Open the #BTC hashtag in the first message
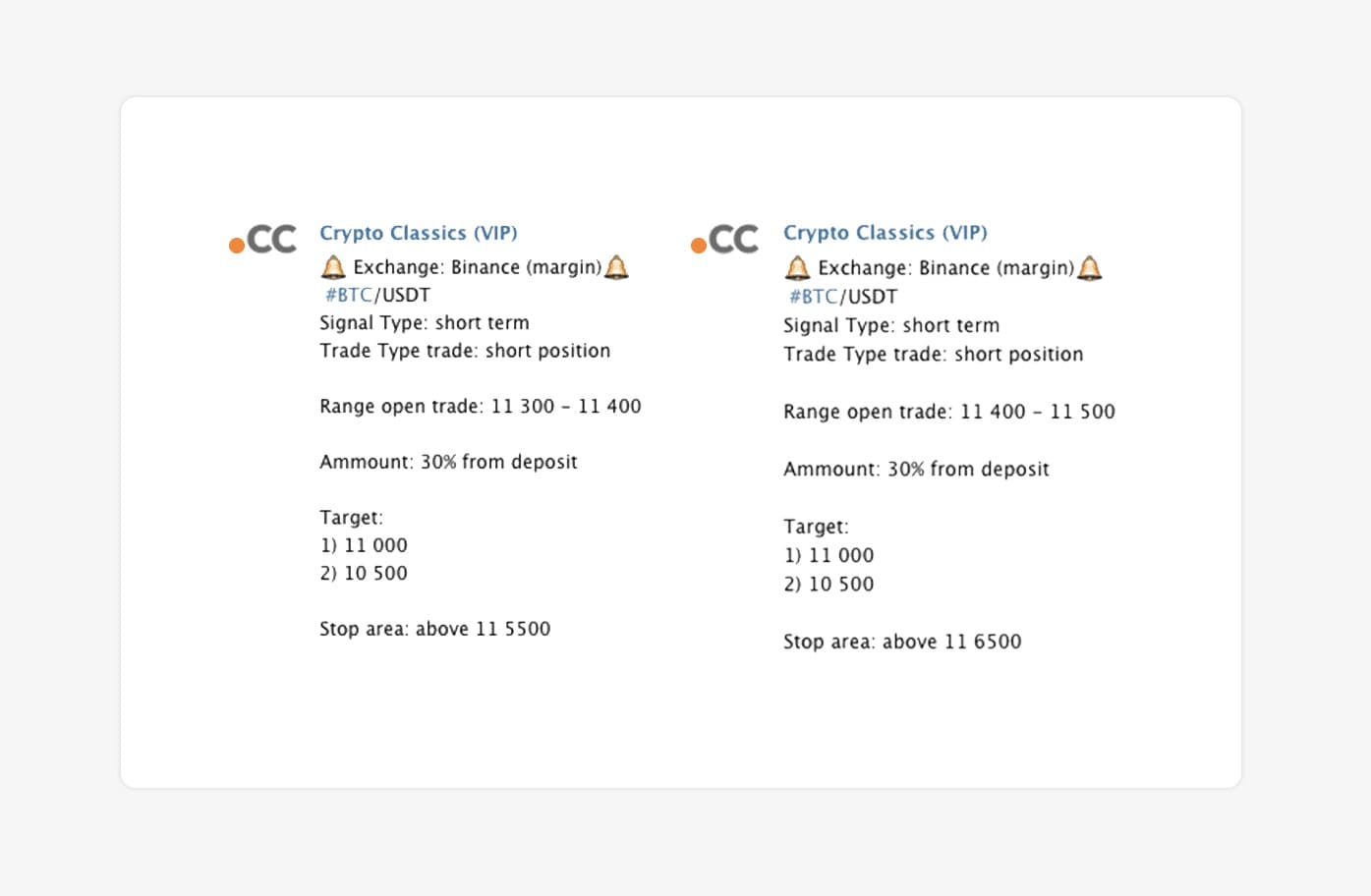1371x896 pixels. coord(349,295)
